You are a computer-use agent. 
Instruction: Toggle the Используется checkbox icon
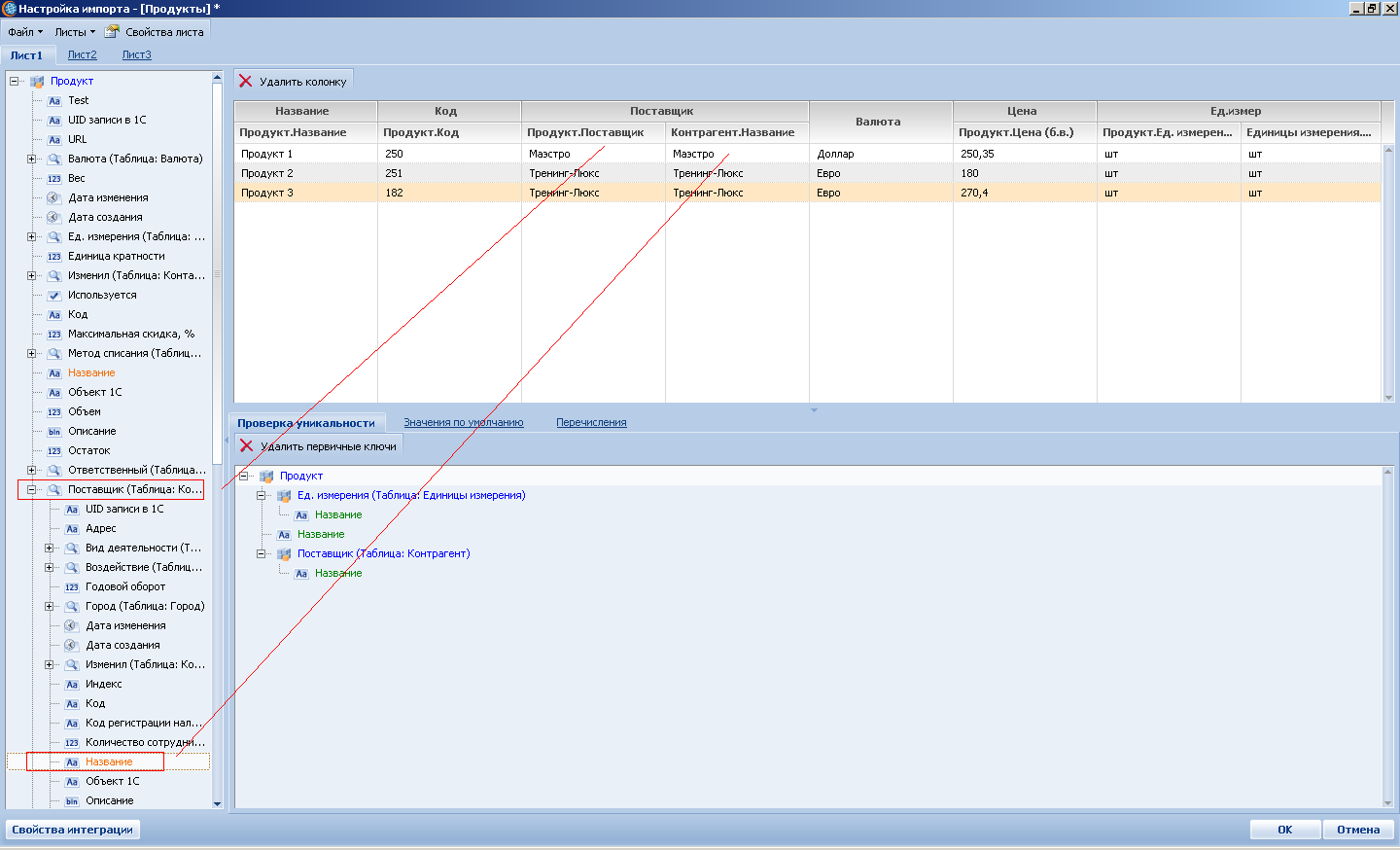(54, 295)
